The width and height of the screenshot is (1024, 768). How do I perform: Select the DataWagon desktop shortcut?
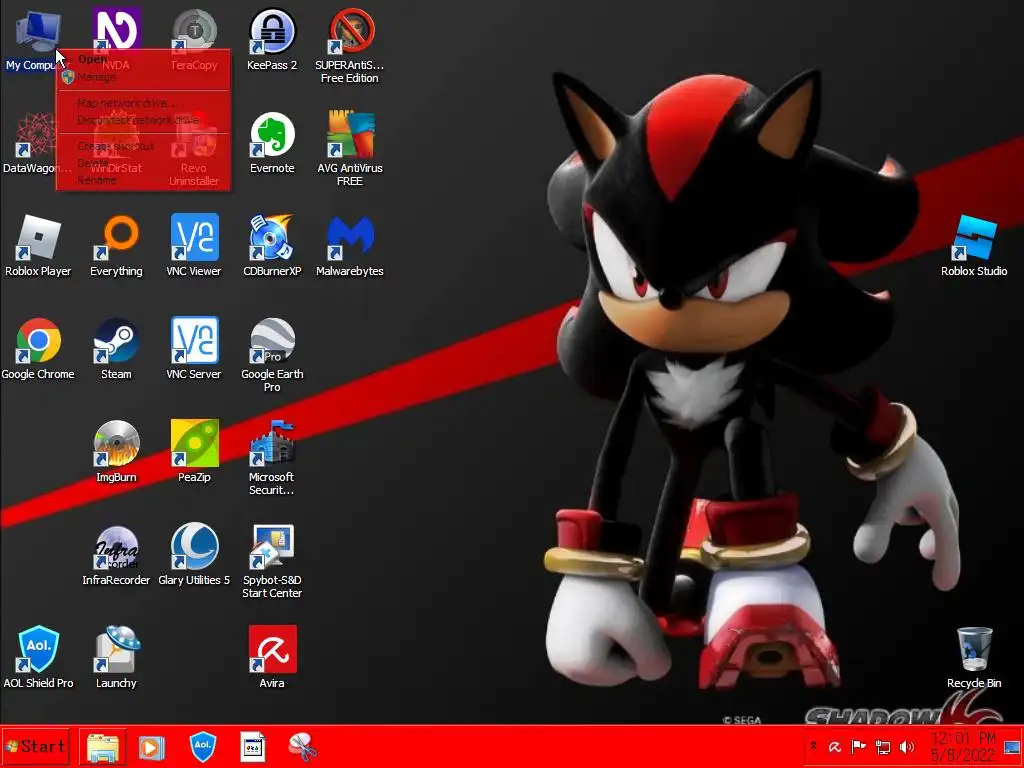(x=36, y=143)
